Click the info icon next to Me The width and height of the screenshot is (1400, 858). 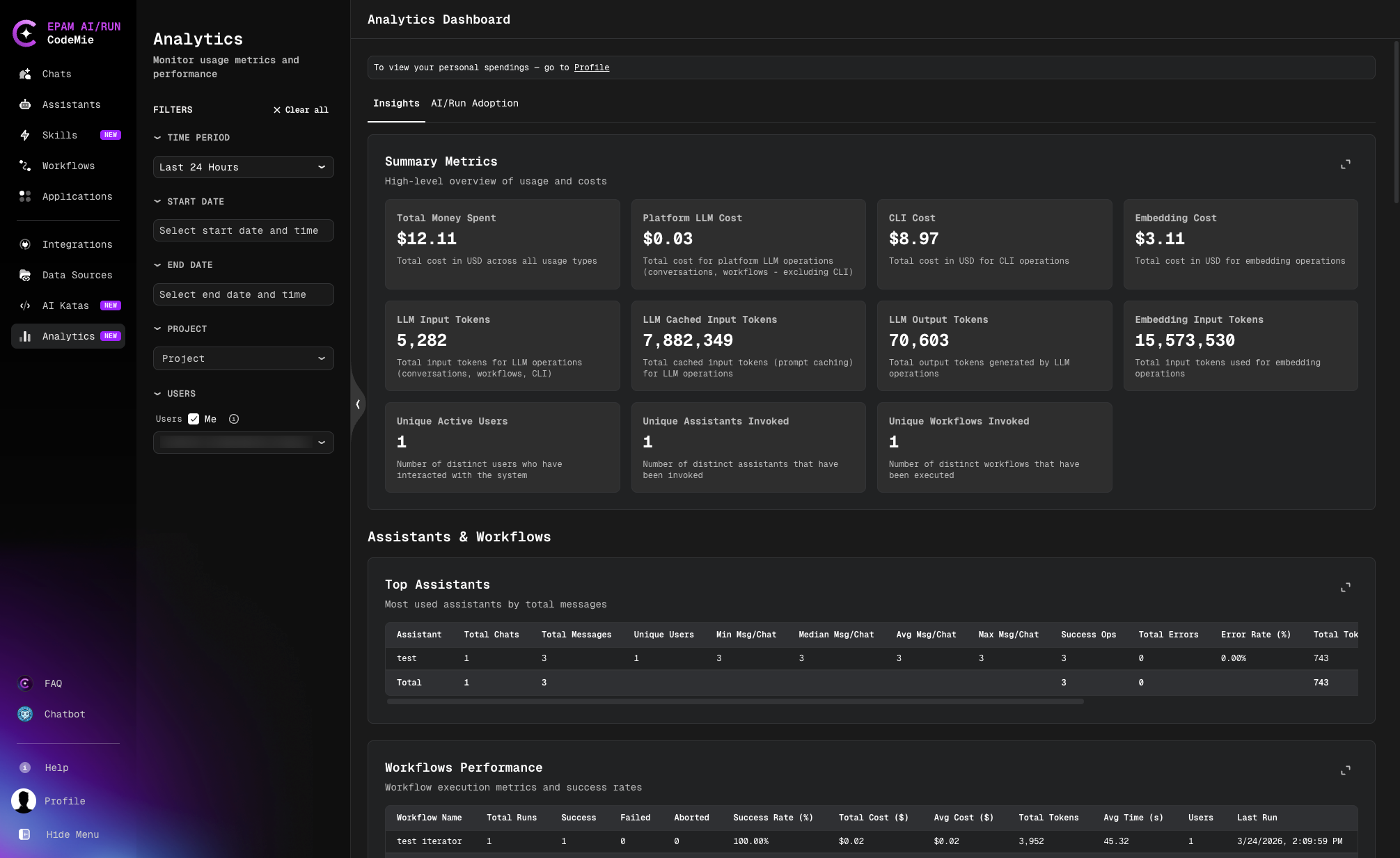(234, 419)
